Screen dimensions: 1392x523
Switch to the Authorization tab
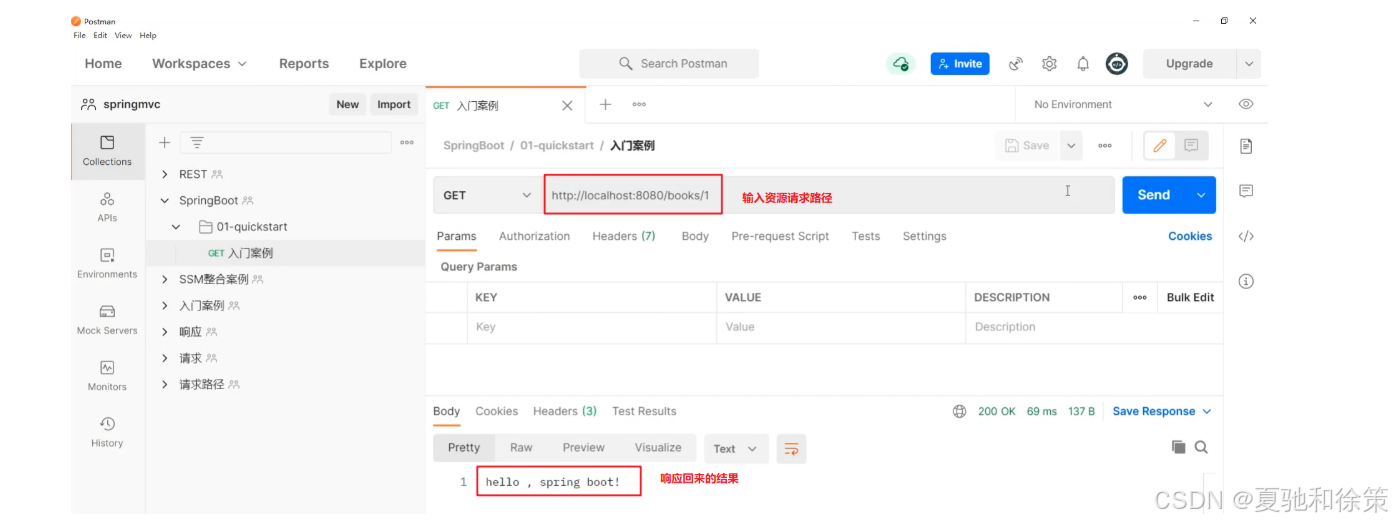(x=534, y=236)
